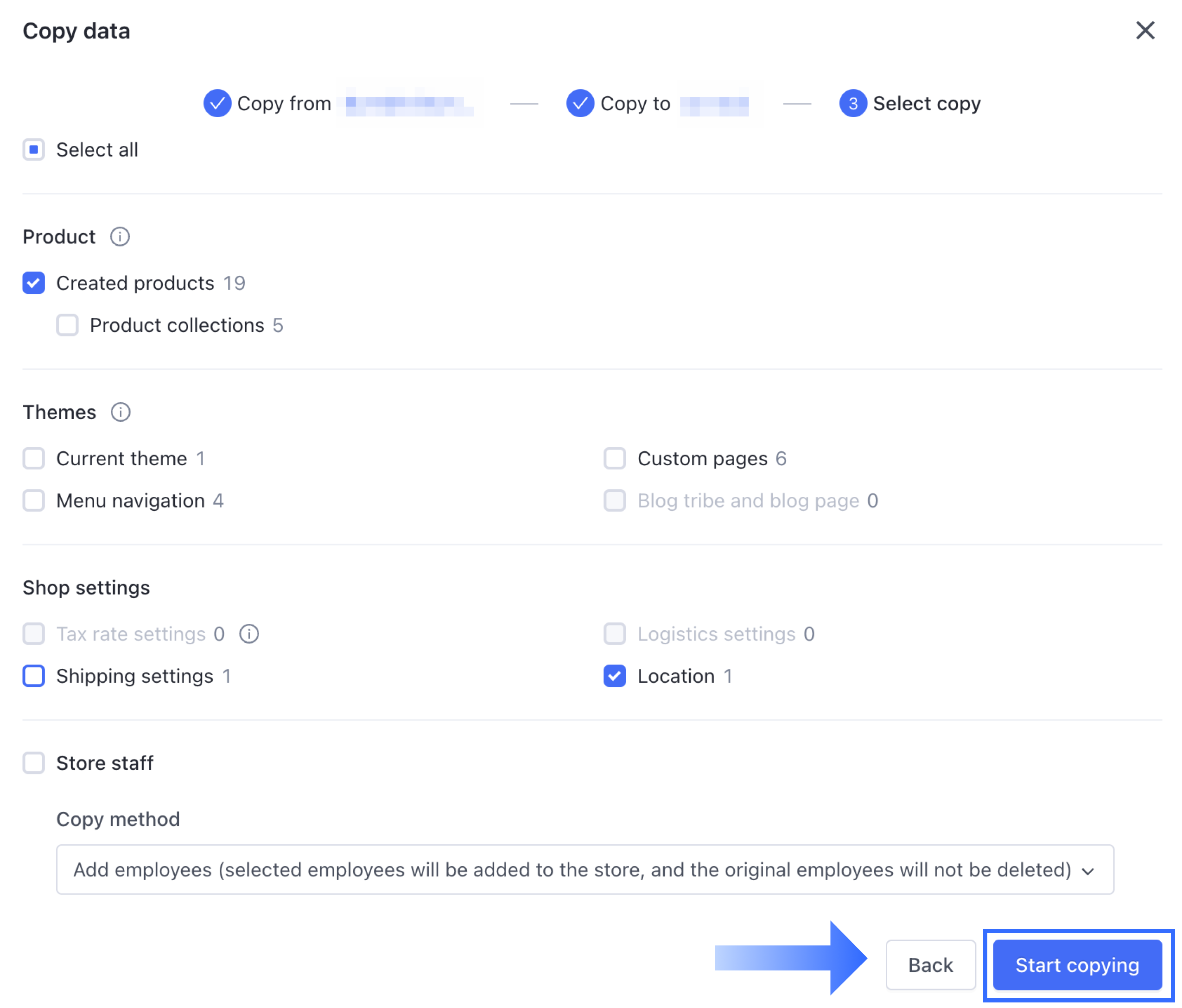
Task: Click the Tax rate settings info icon
Action: tap(249, 634)
